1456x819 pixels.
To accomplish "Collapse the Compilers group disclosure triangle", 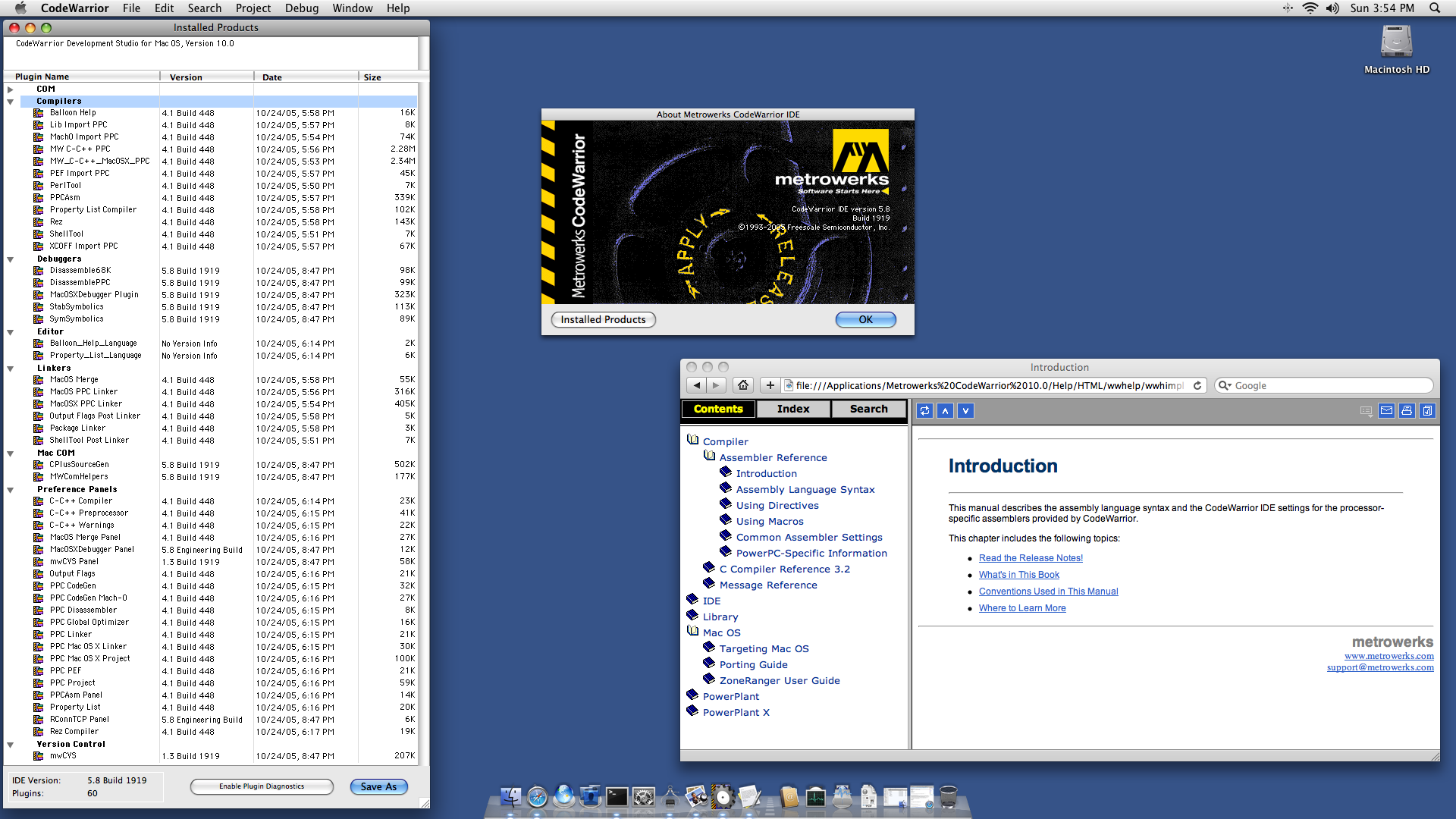I will click(x=11, y=101).
